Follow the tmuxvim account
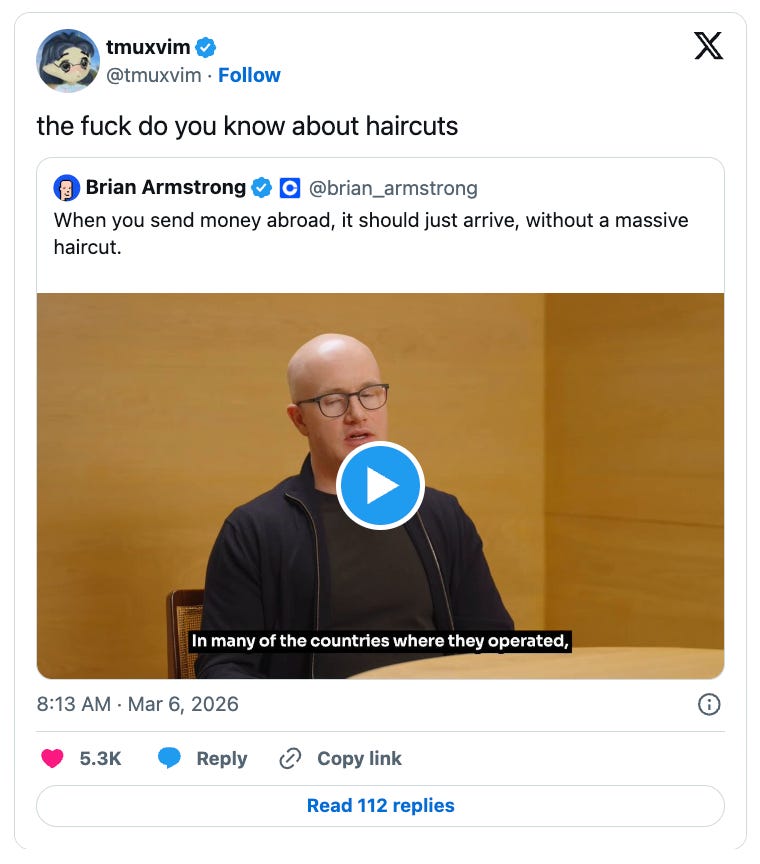 pos(249,75)
